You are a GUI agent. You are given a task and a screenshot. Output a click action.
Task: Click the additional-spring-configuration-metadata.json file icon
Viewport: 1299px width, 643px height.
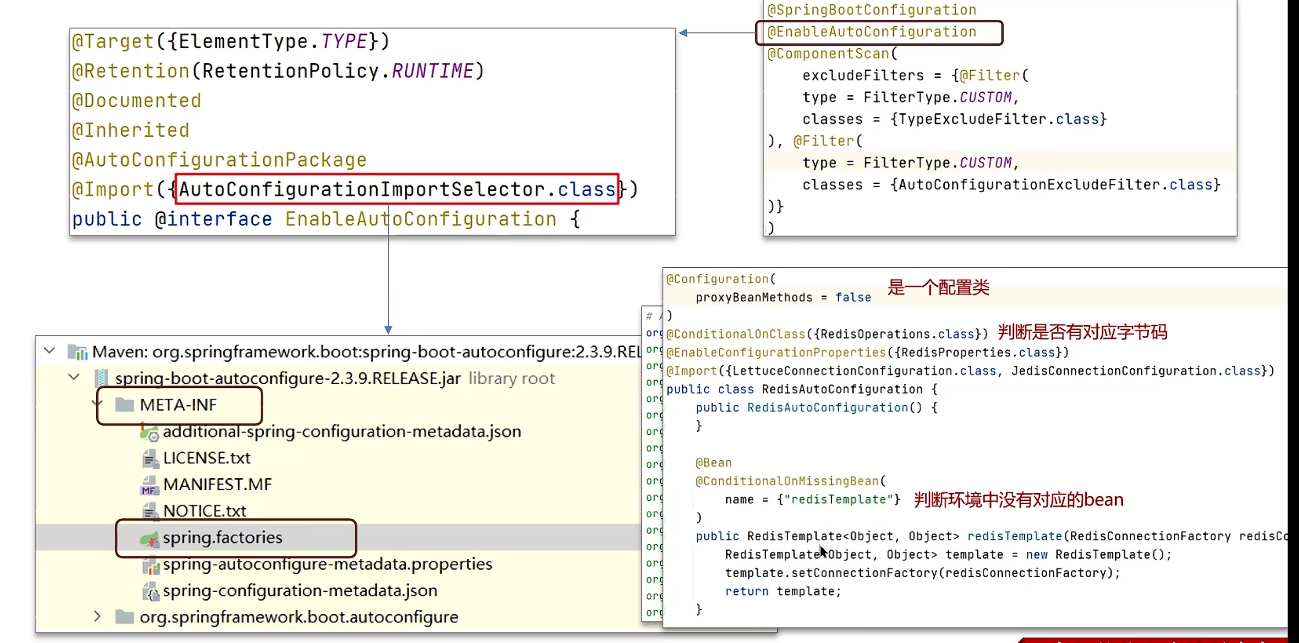(150, 432)
